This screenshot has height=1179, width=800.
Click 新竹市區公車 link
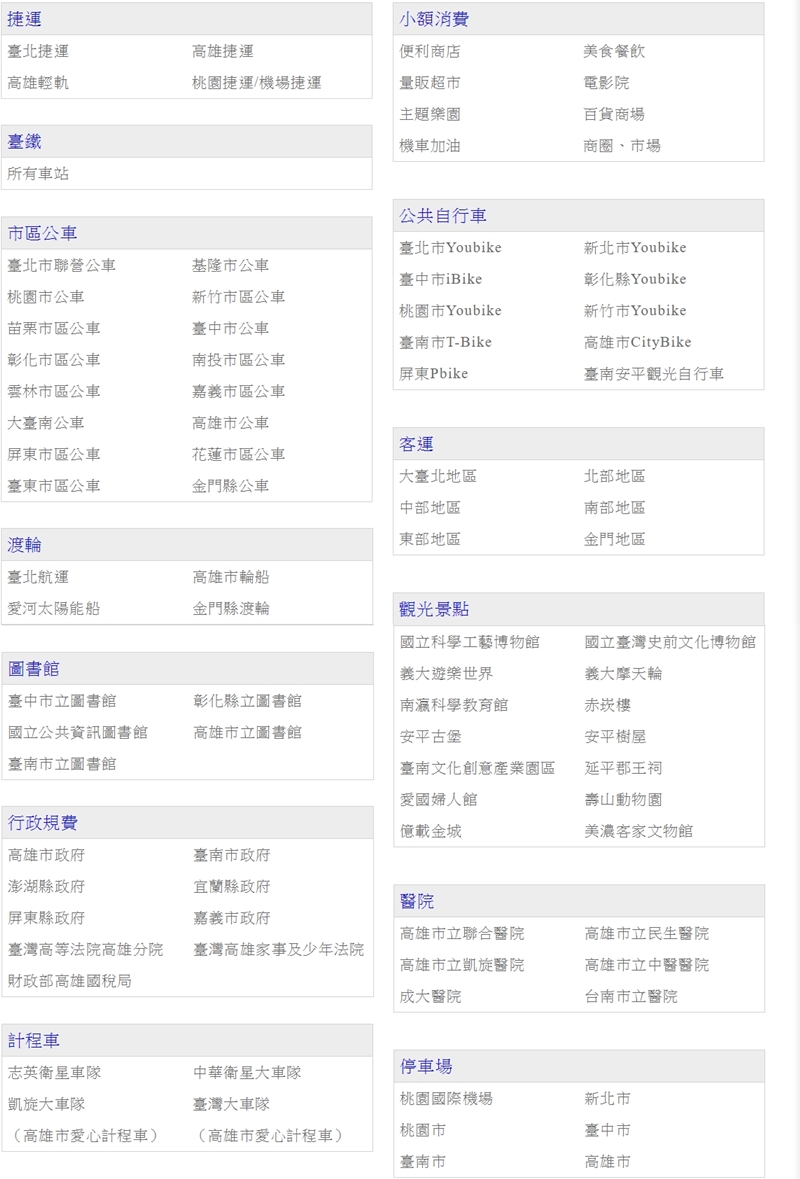[238, 297]
